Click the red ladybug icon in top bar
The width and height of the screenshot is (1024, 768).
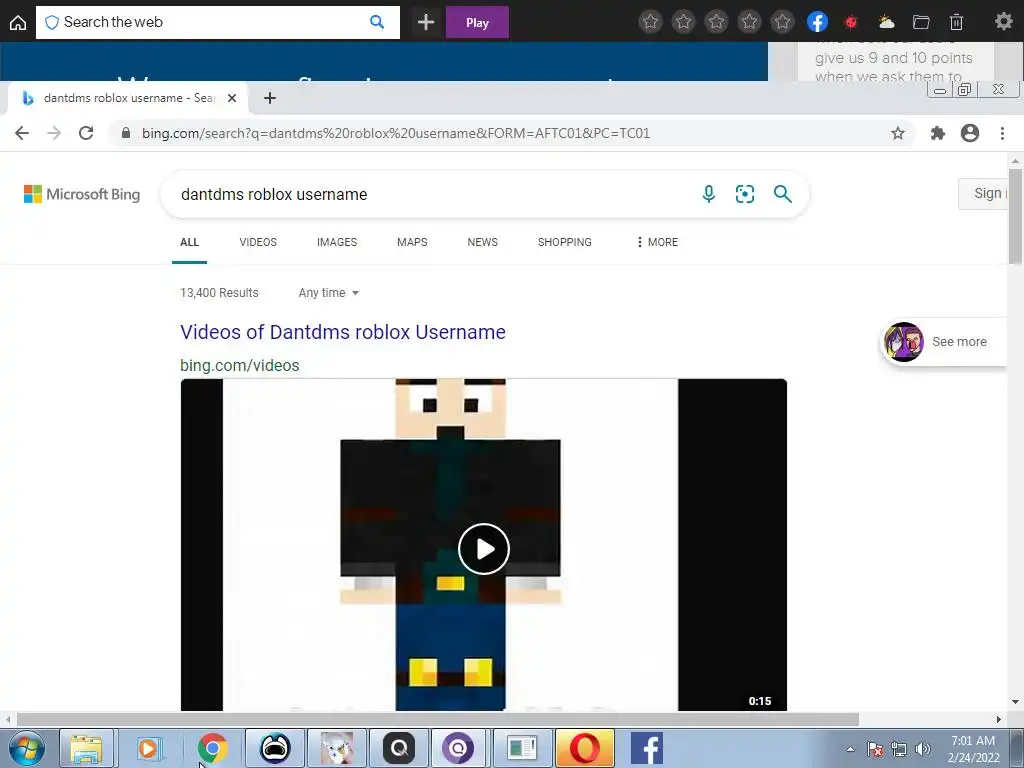point(851,22)
